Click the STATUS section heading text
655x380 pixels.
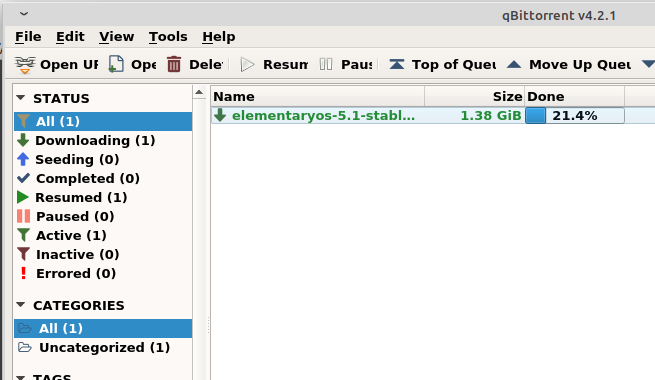(61, 99)
